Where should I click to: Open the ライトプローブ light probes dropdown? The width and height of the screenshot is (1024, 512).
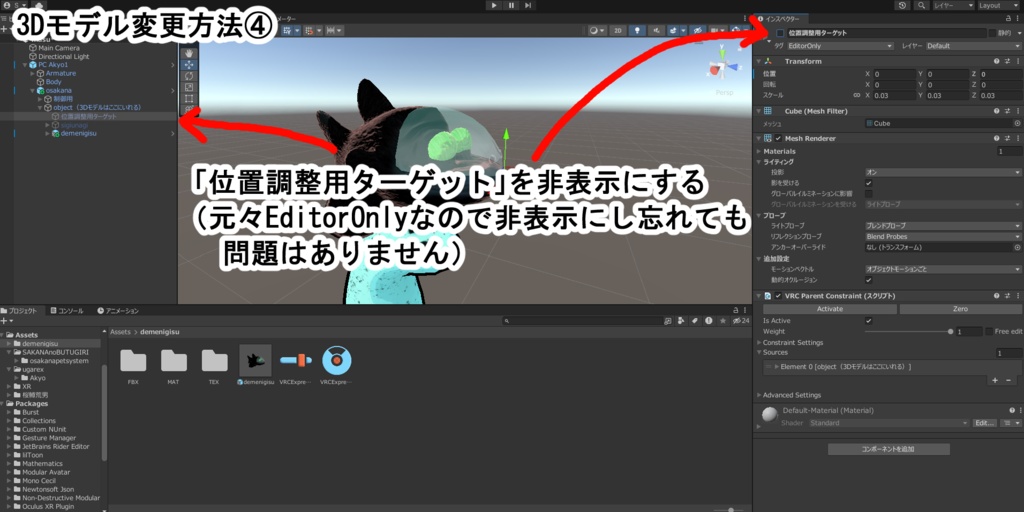942,225
